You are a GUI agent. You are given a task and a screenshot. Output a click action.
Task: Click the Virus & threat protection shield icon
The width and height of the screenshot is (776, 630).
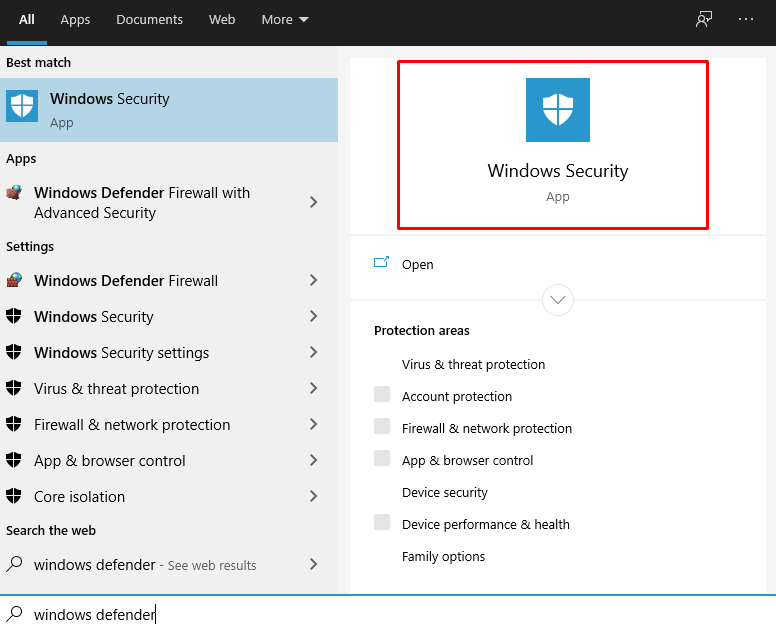(x=14, y=389)
